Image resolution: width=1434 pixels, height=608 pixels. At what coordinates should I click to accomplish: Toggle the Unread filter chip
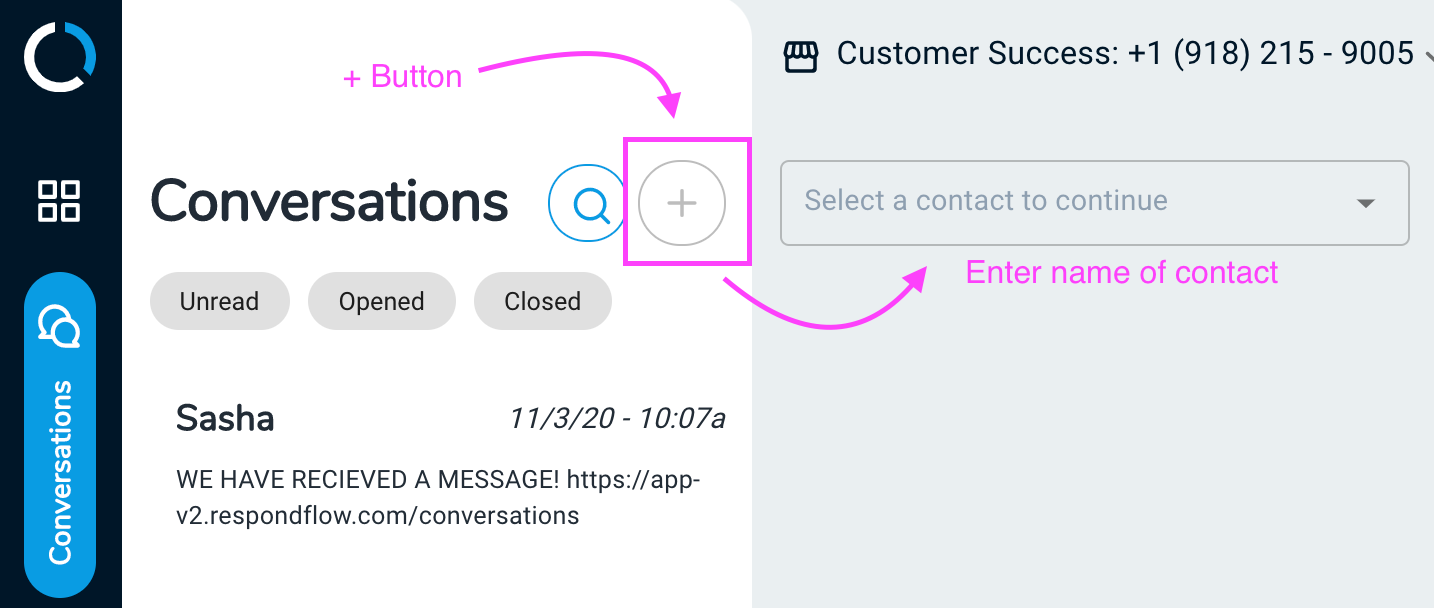[x=219, y=301]
